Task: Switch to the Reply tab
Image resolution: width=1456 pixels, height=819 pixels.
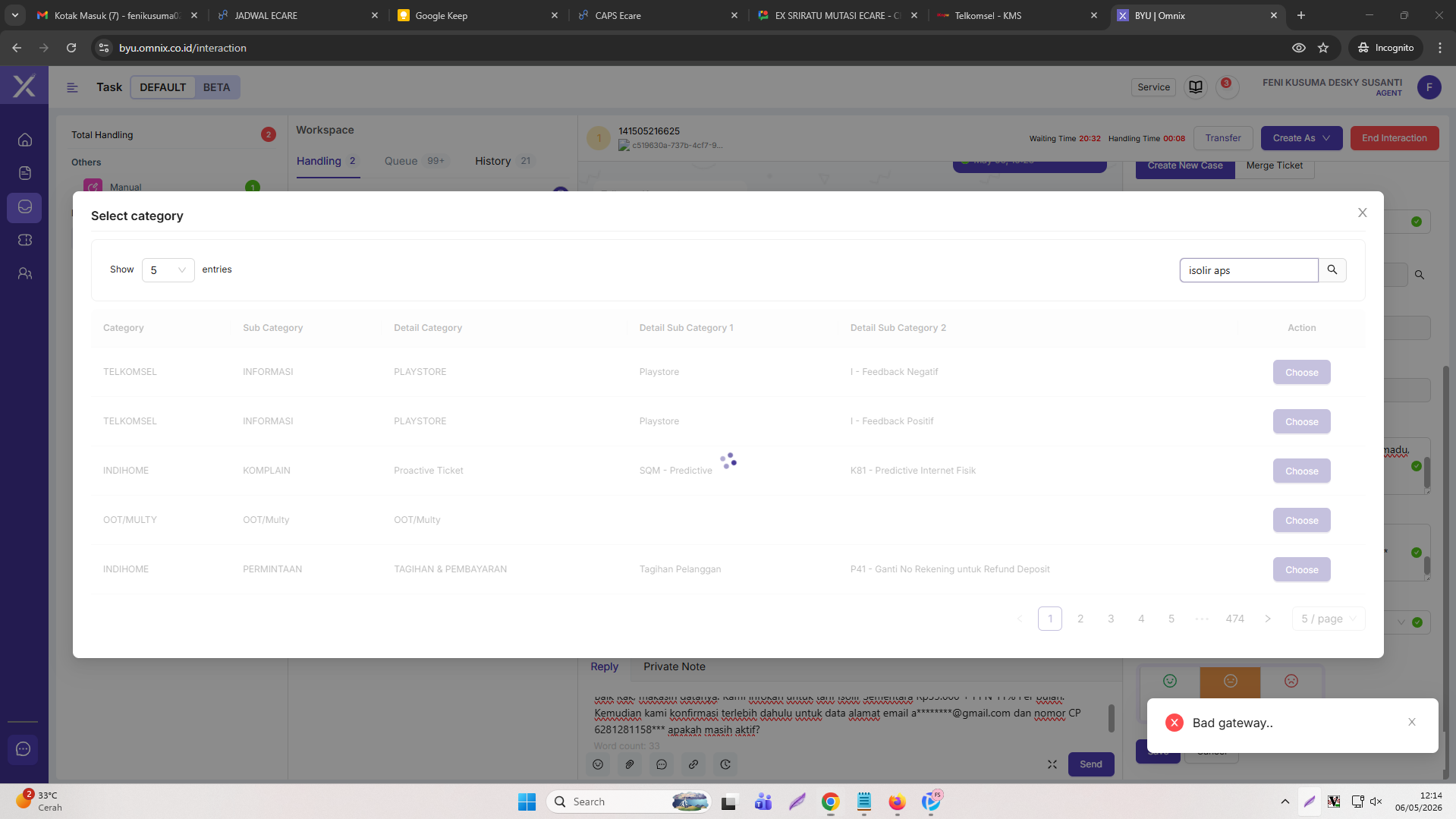Action: point(605,666)
